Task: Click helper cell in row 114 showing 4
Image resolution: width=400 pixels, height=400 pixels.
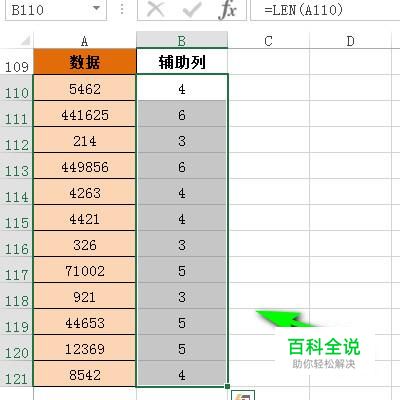Action: tap(182, 192)
